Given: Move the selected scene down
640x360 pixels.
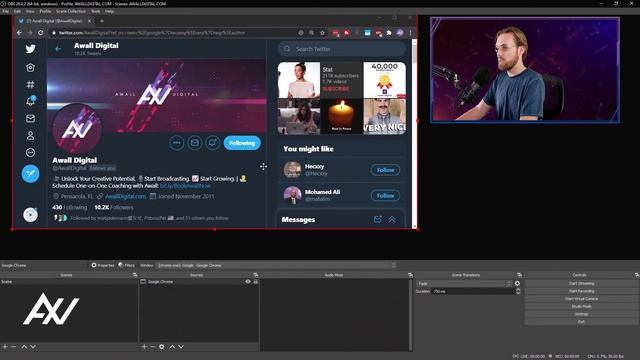Looking at the screenshot, I should click(x=33, y=347).
